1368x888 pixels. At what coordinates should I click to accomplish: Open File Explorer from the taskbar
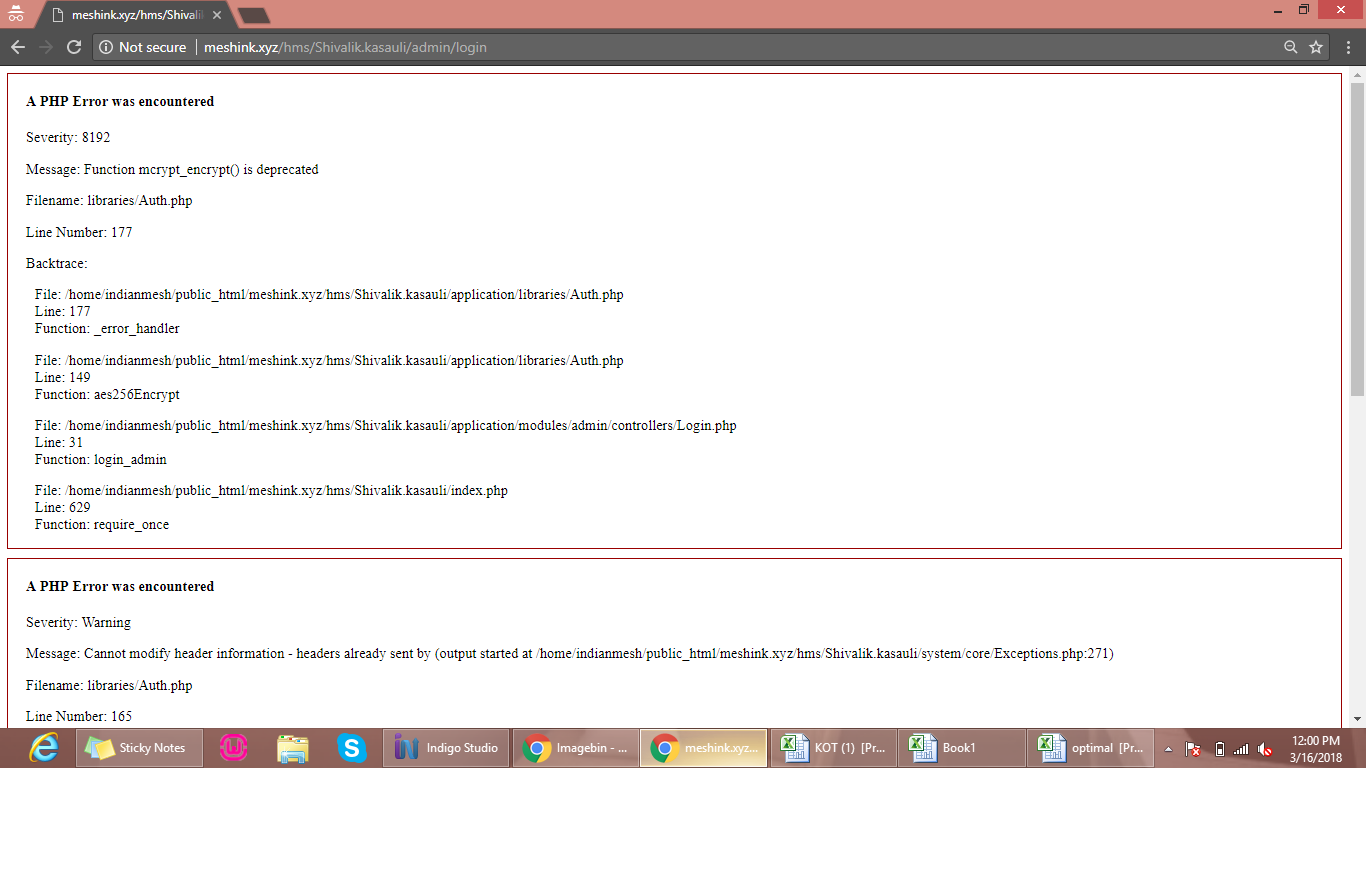tap(293, 748)
